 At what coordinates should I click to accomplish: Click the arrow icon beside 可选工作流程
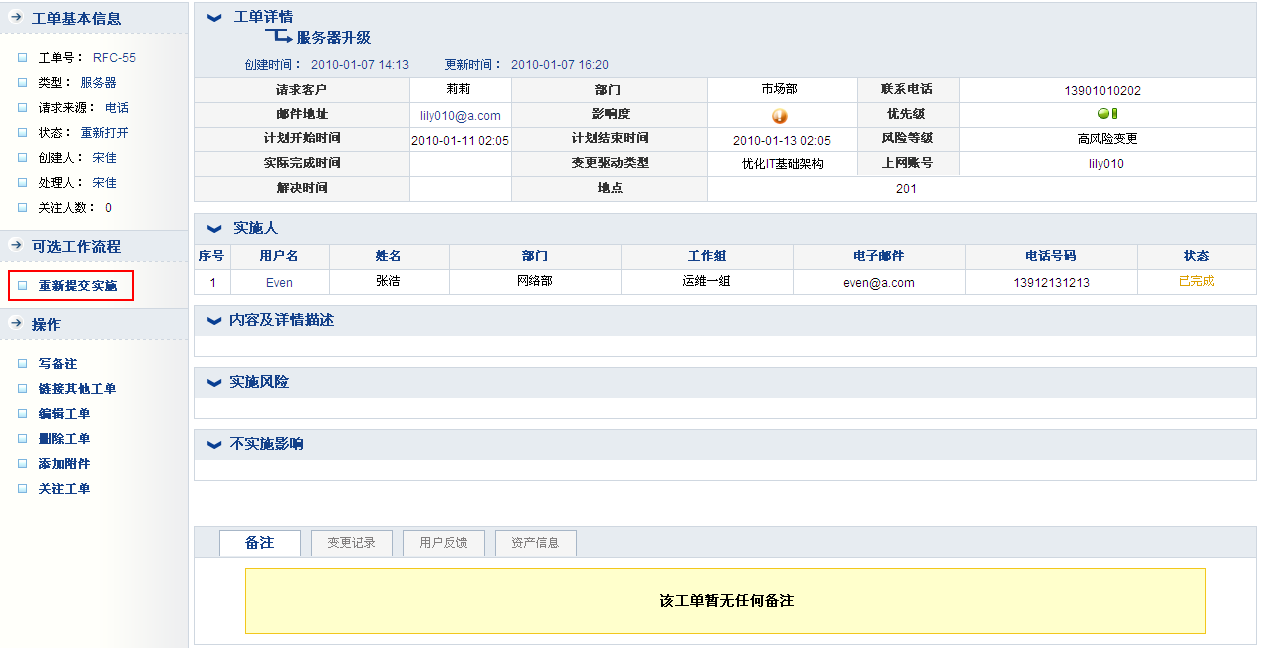(x=16, y=246)
